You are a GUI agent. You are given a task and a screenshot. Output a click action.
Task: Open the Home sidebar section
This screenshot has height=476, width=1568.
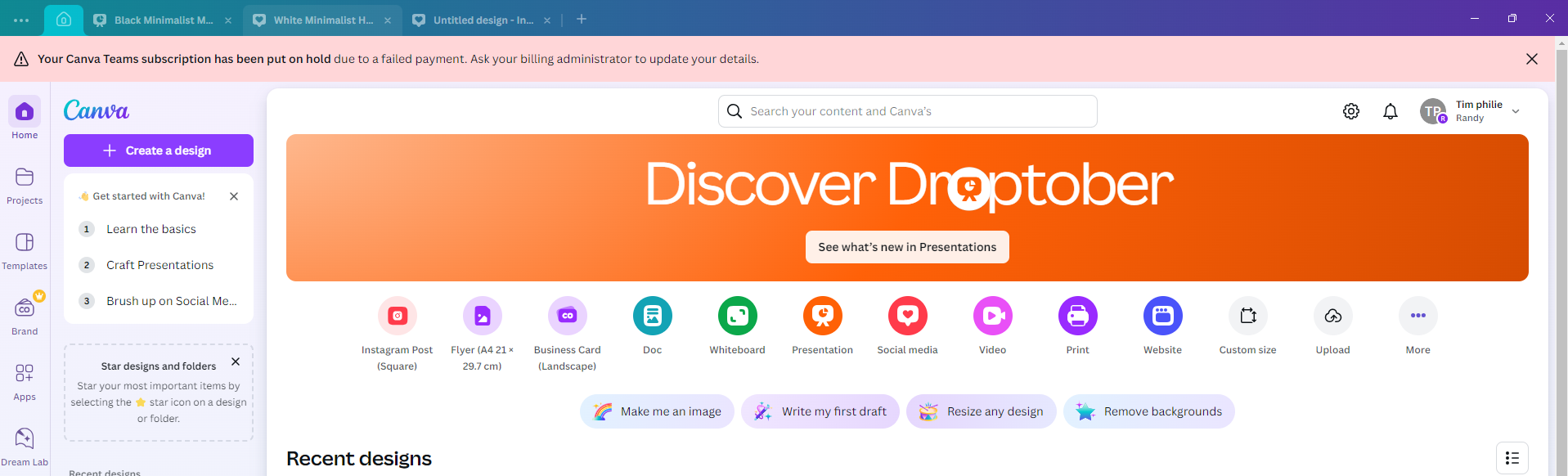click(x=25, y=119)
